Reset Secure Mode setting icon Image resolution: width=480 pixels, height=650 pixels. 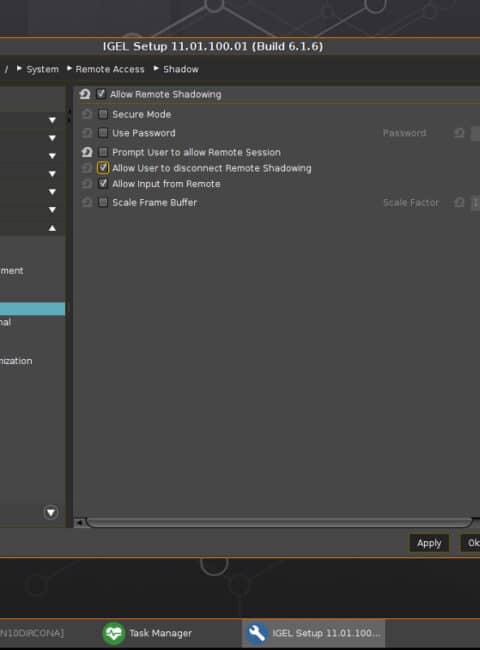pos(87,114)
